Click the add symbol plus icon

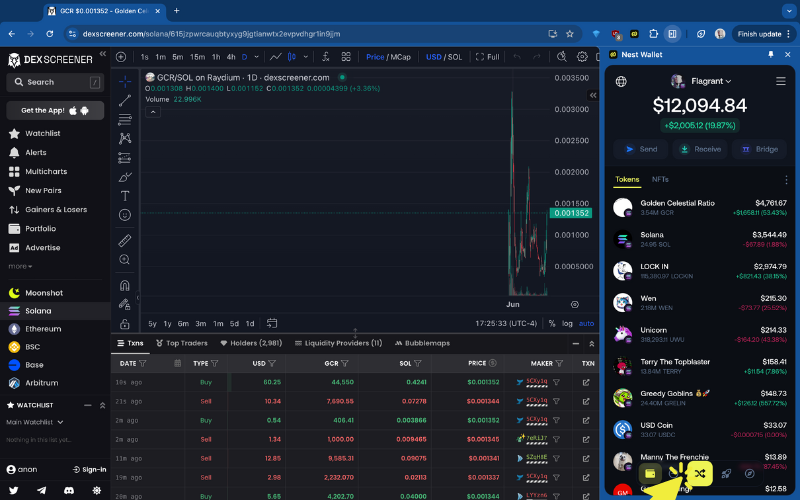pyautogui.click(x=121, y=57)
